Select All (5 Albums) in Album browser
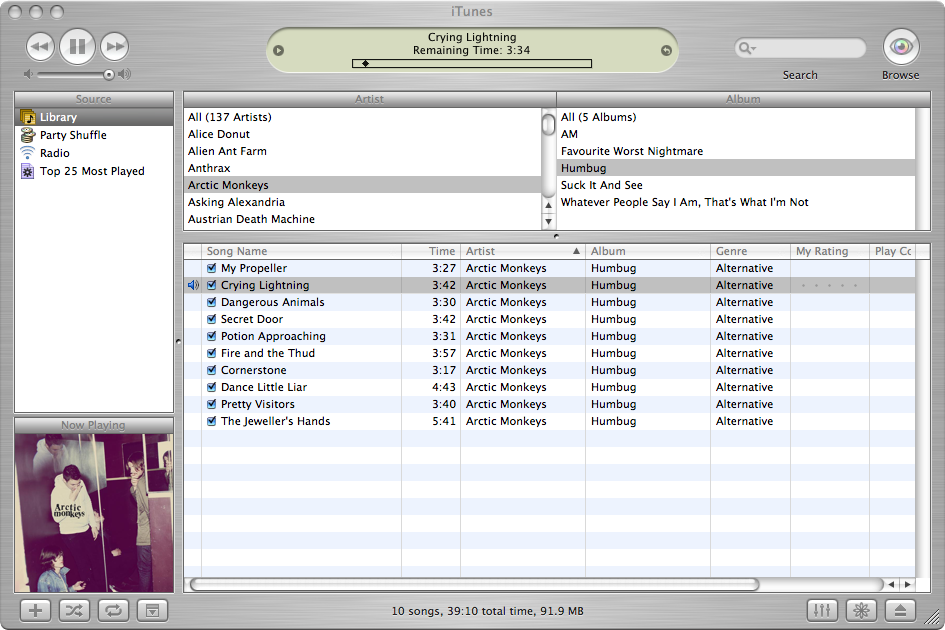The image size is (945, 630). click(736, 117)
